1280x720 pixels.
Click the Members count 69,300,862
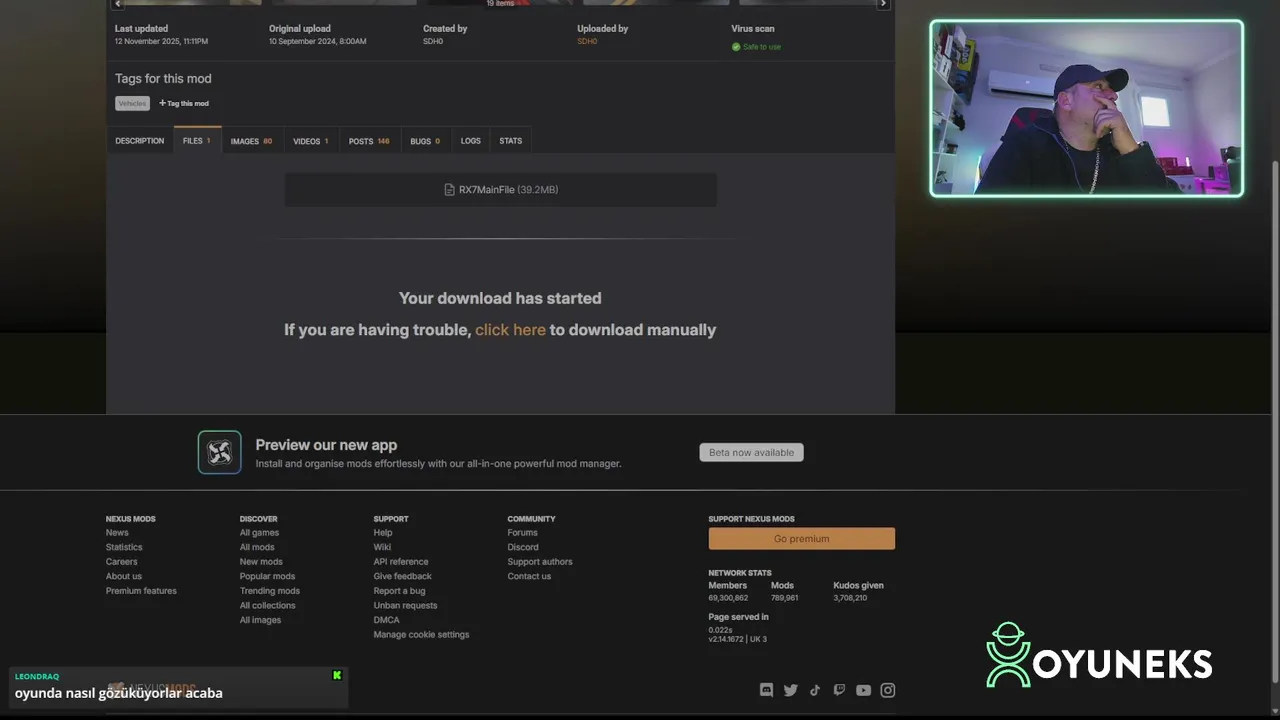click(x=728, y=598)
